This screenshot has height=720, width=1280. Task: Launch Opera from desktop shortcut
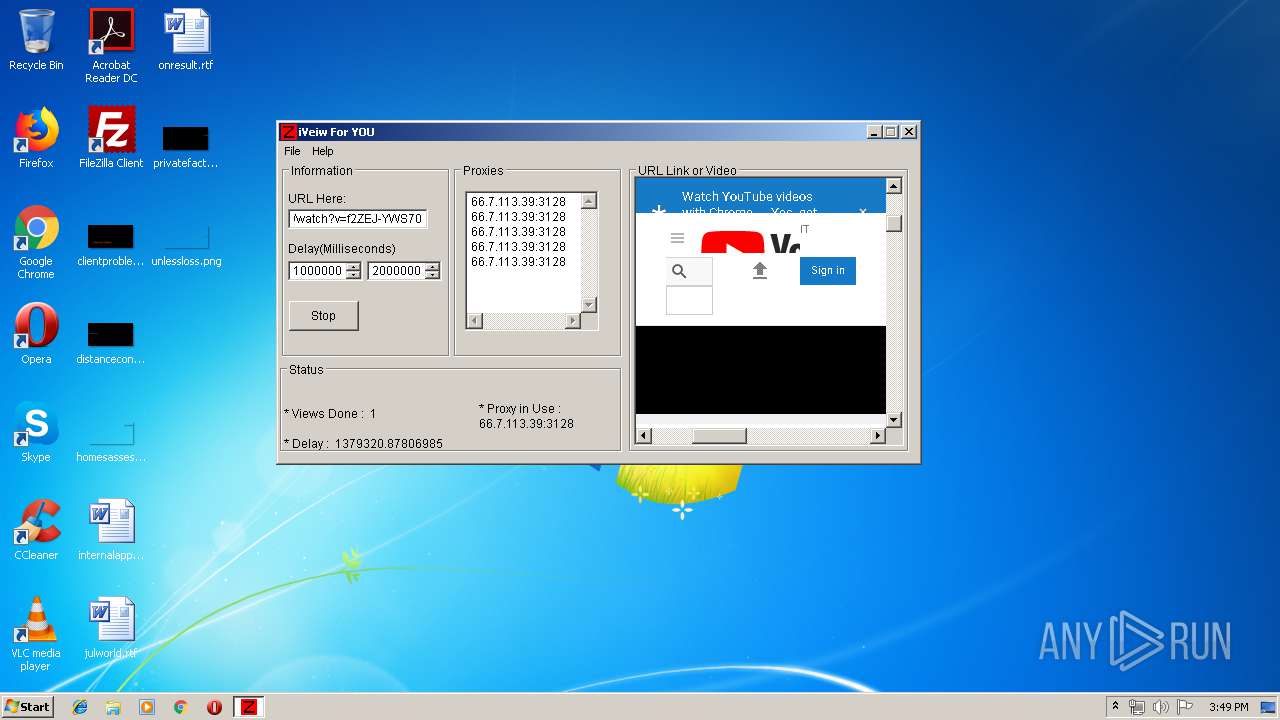[x=36, y=334]
